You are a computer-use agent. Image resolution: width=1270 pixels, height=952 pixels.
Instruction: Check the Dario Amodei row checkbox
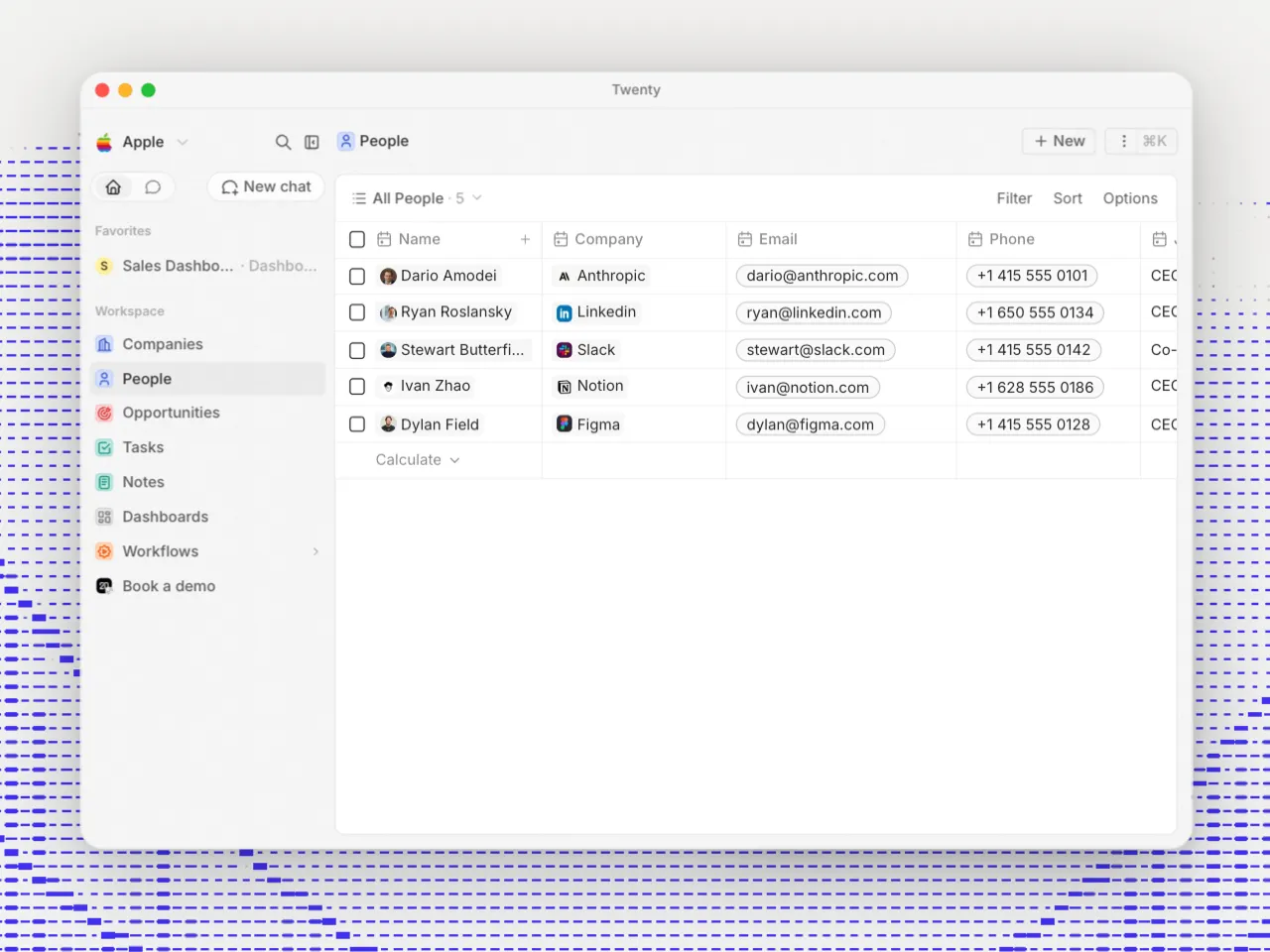click(357, 276)
